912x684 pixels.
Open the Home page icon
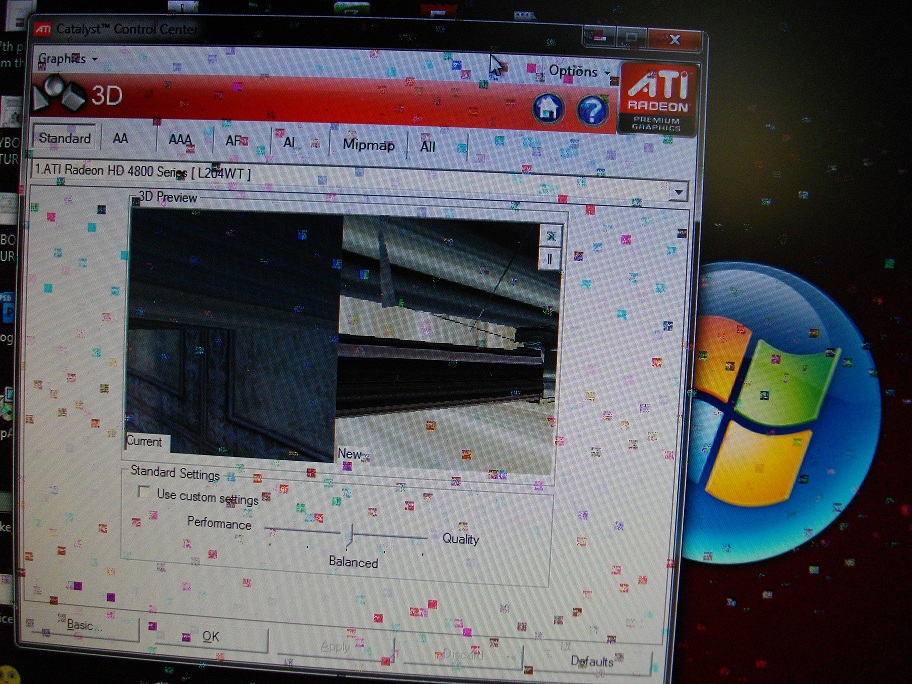pos(548,108)
